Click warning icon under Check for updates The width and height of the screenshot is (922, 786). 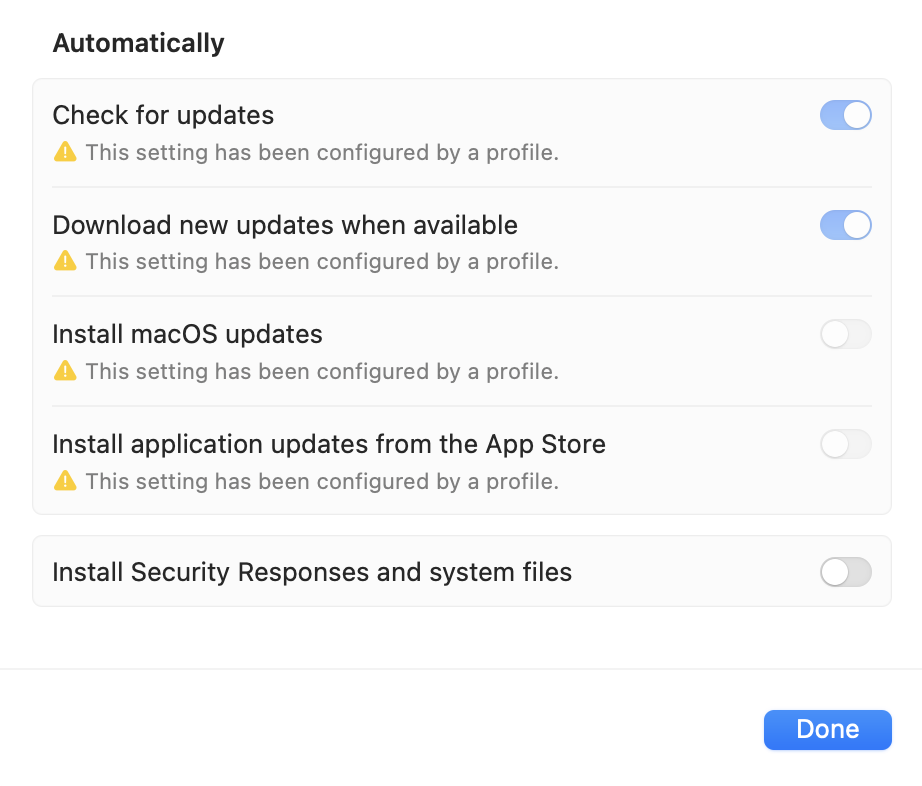click(65, 152)
